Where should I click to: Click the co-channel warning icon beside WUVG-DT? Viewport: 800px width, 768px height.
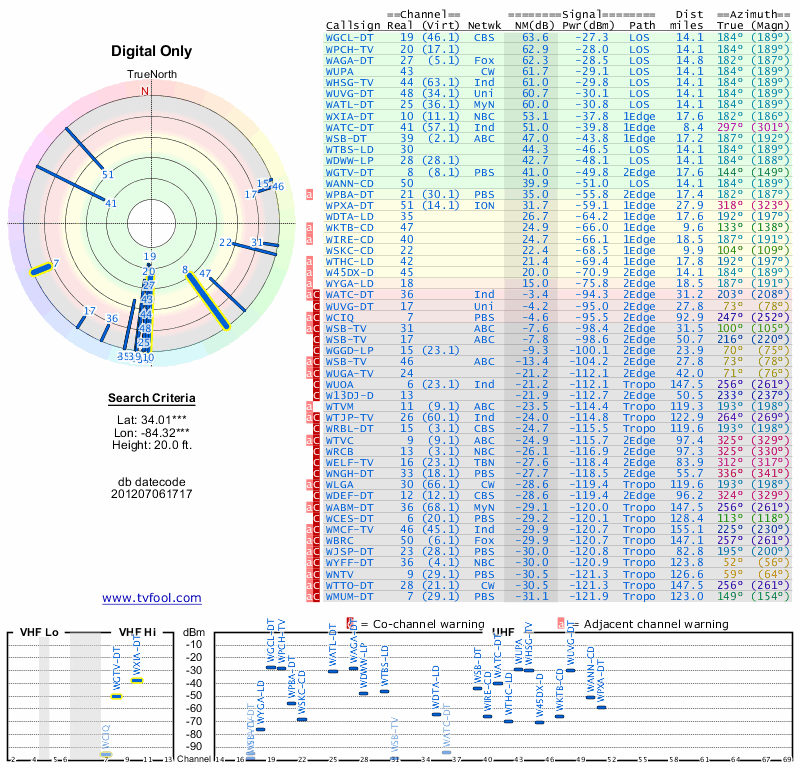coord(317,305)
